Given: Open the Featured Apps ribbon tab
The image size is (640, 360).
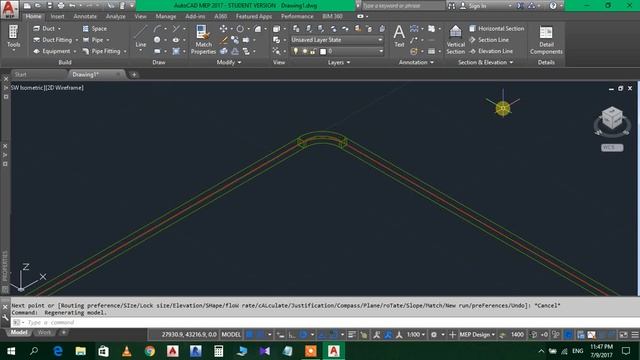Looking at the screenshot, I should tap(254, 16).
